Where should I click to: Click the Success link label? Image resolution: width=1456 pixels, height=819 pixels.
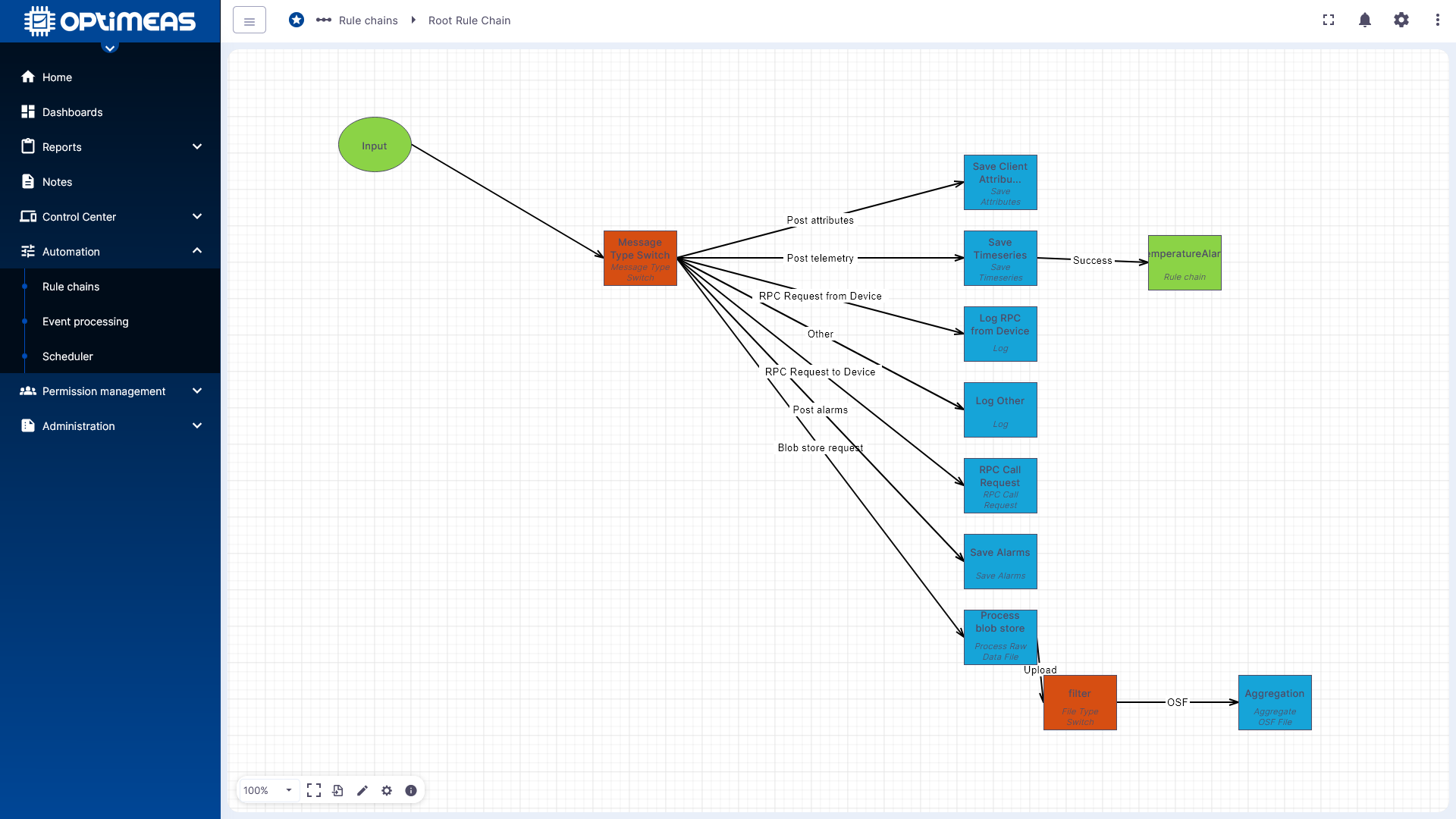(x=1092, y=260)
